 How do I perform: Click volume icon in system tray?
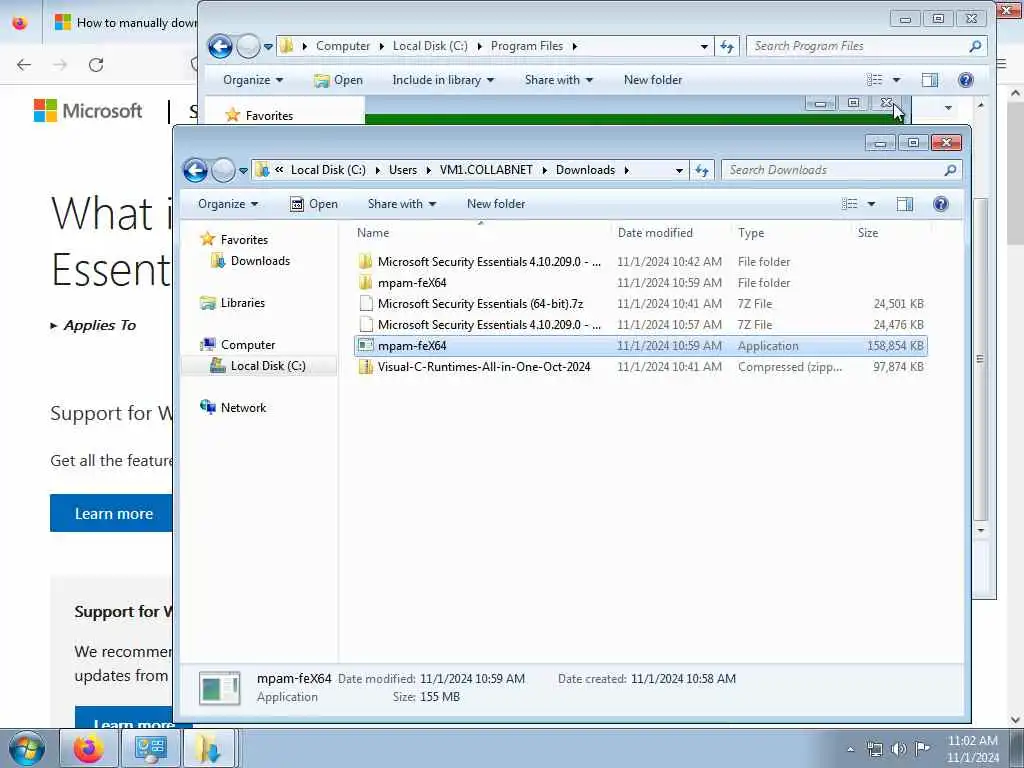pyautogui.click(x=899, y=749)
